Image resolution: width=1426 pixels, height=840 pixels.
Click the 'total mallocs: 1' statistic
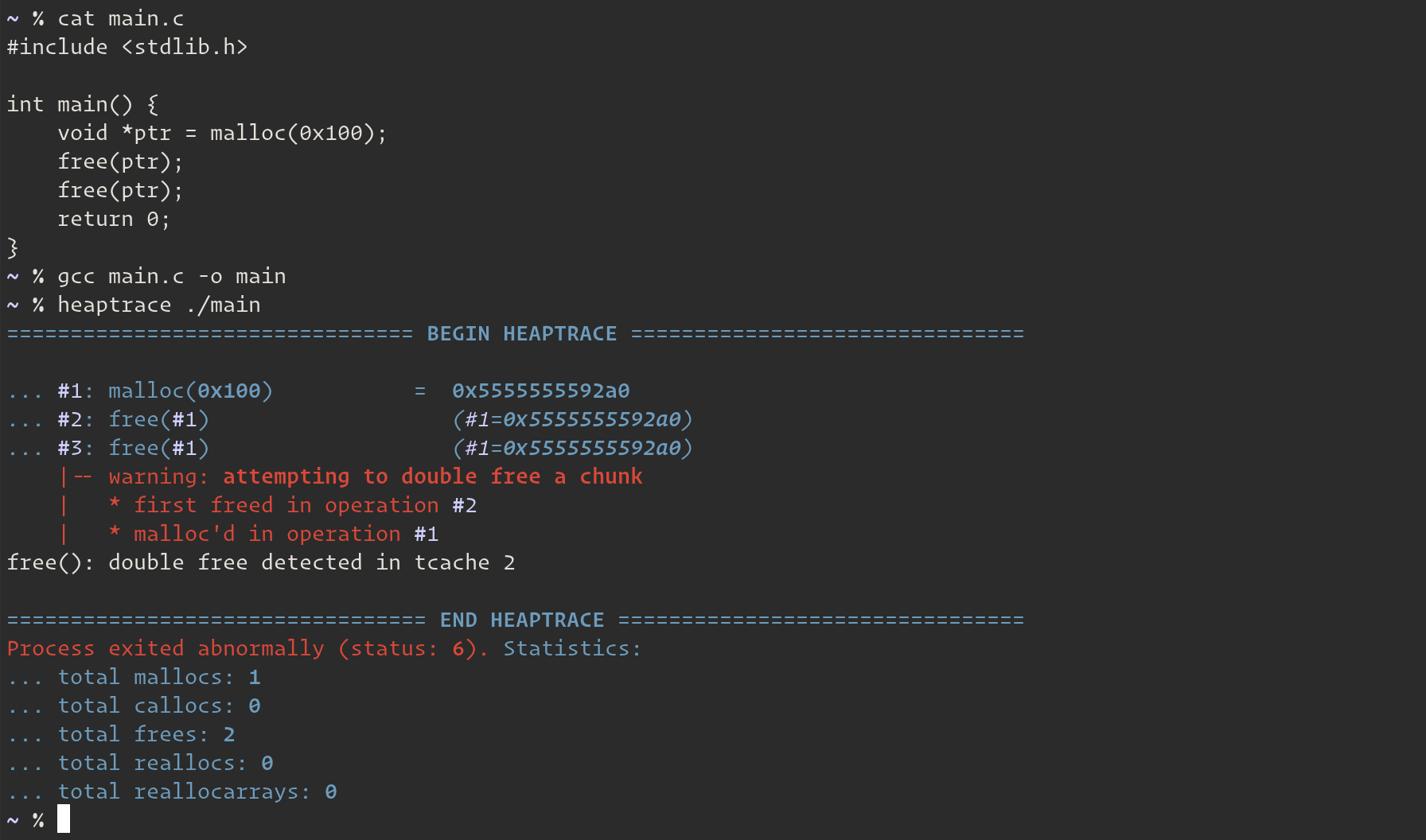coord(159,677)
